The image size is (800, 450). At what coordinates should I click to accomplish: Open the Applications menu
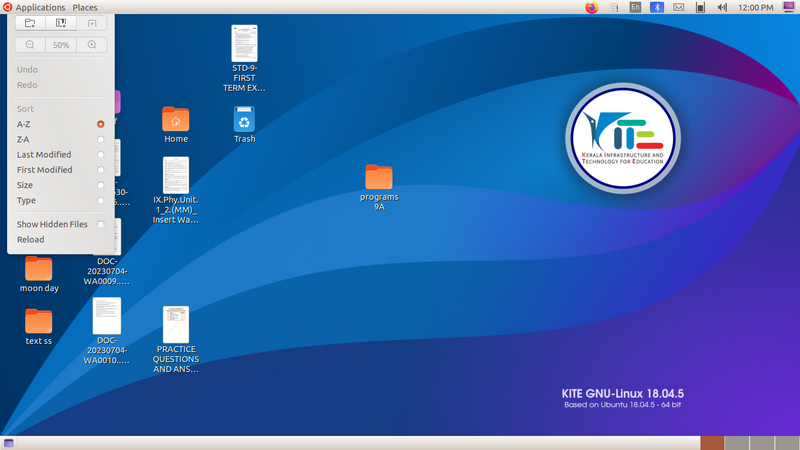coord(40,8)
